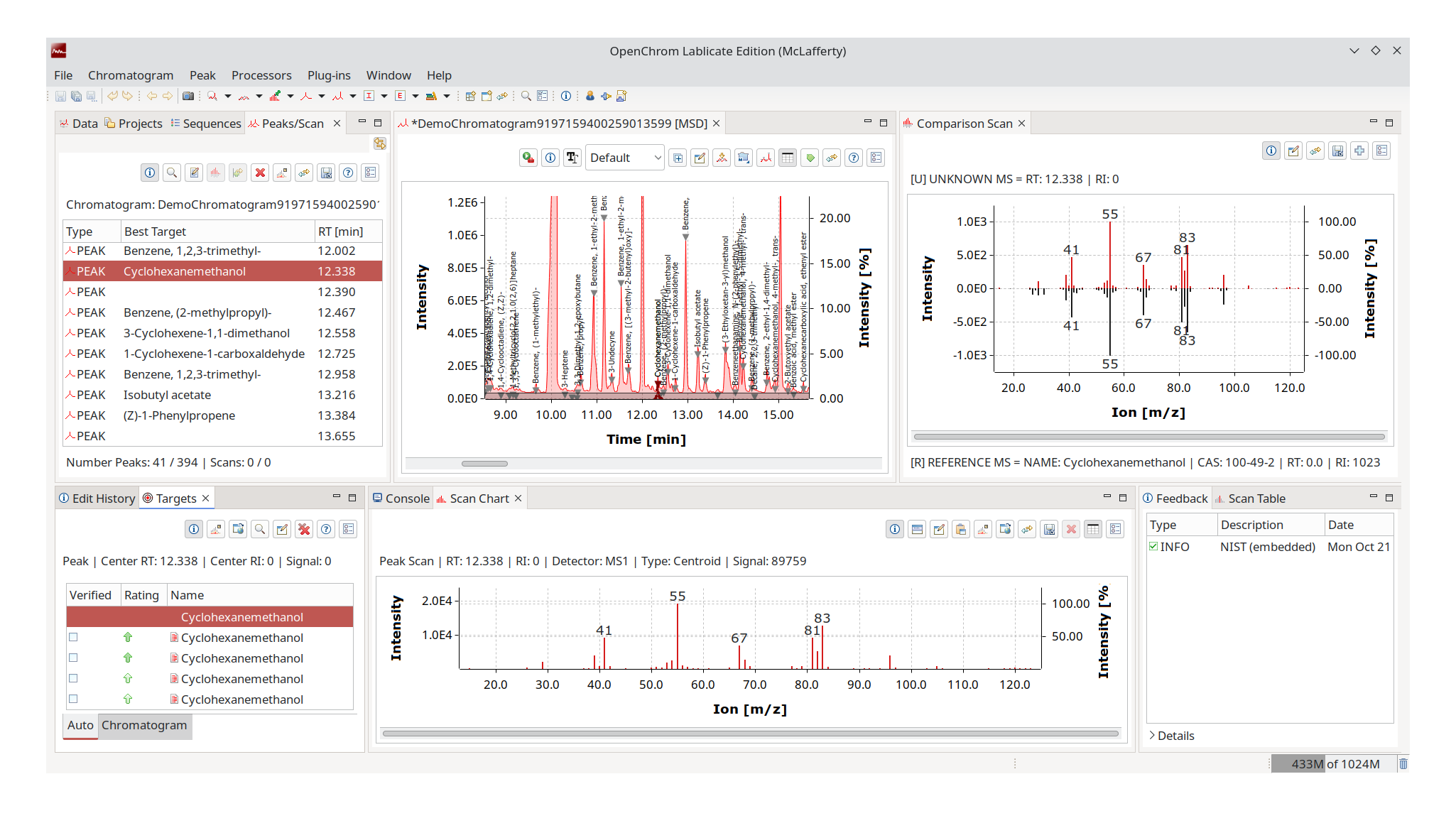Viewport: 1456px width, 828px height.
Task: Select the magnifier search icon in Peaks/Scan panel
Action: pyautogui.click(x=171, y=173)
